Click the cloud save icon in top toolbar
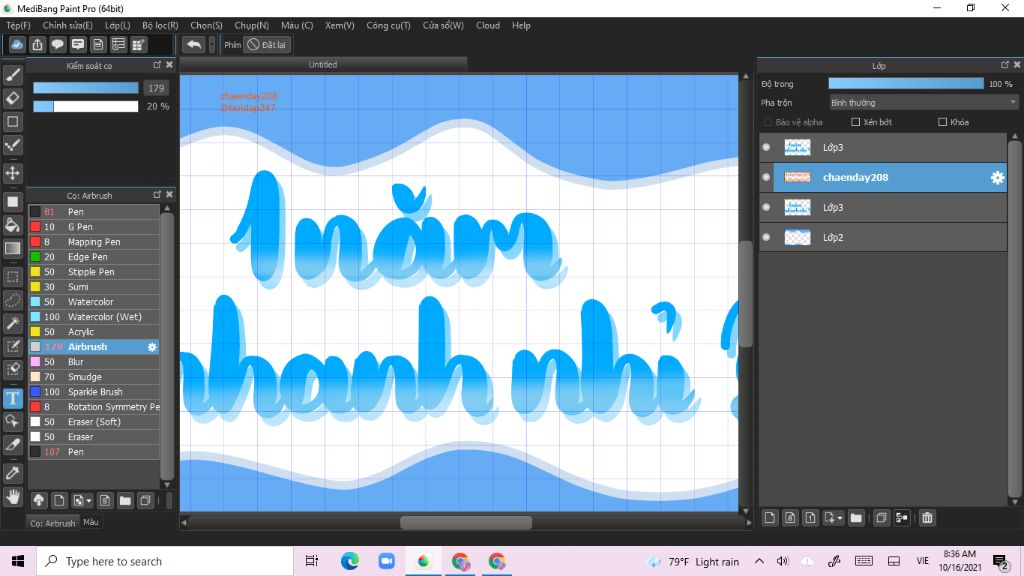This screenshot has width=1024, height=576. click(x=17, y=44)
